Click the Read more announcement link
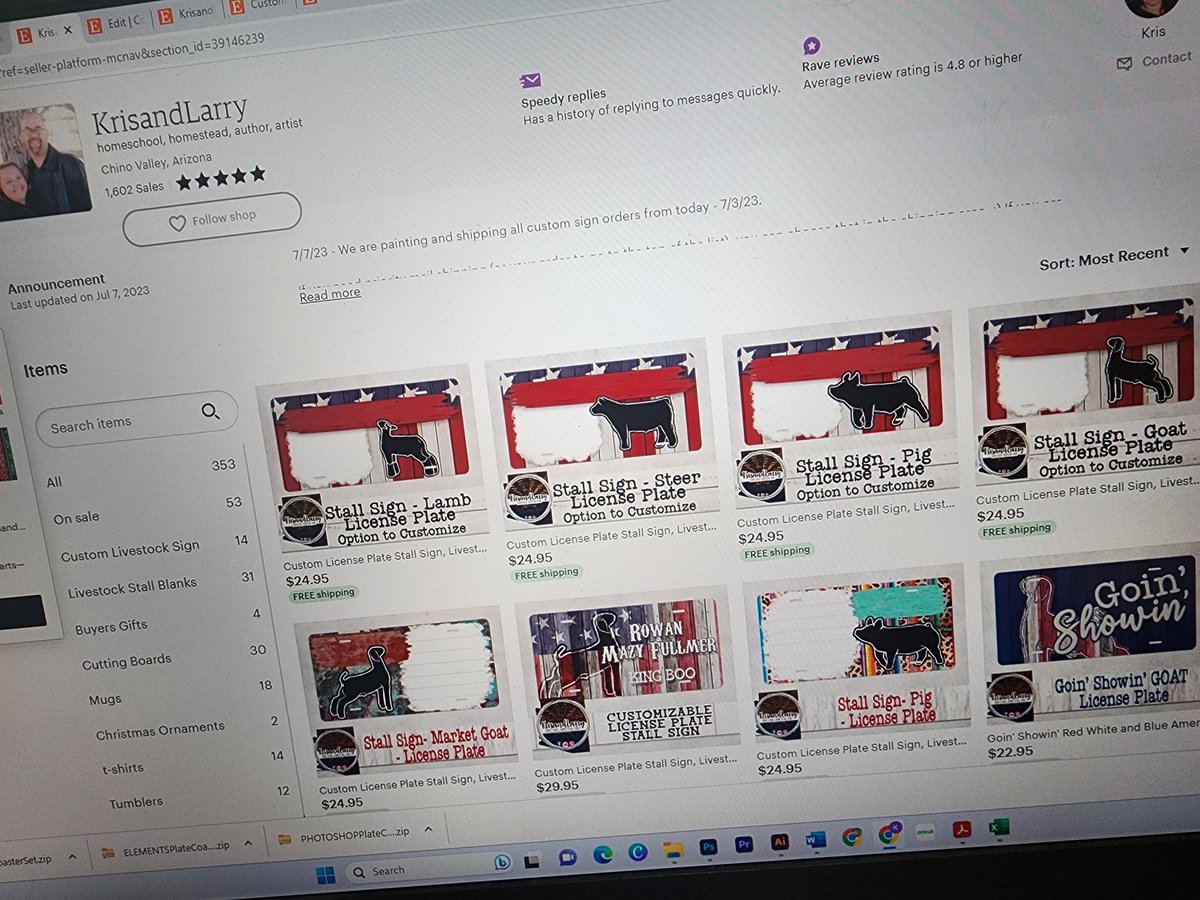Viewport: 1200px width, 900px height. (x=330, y=294)
